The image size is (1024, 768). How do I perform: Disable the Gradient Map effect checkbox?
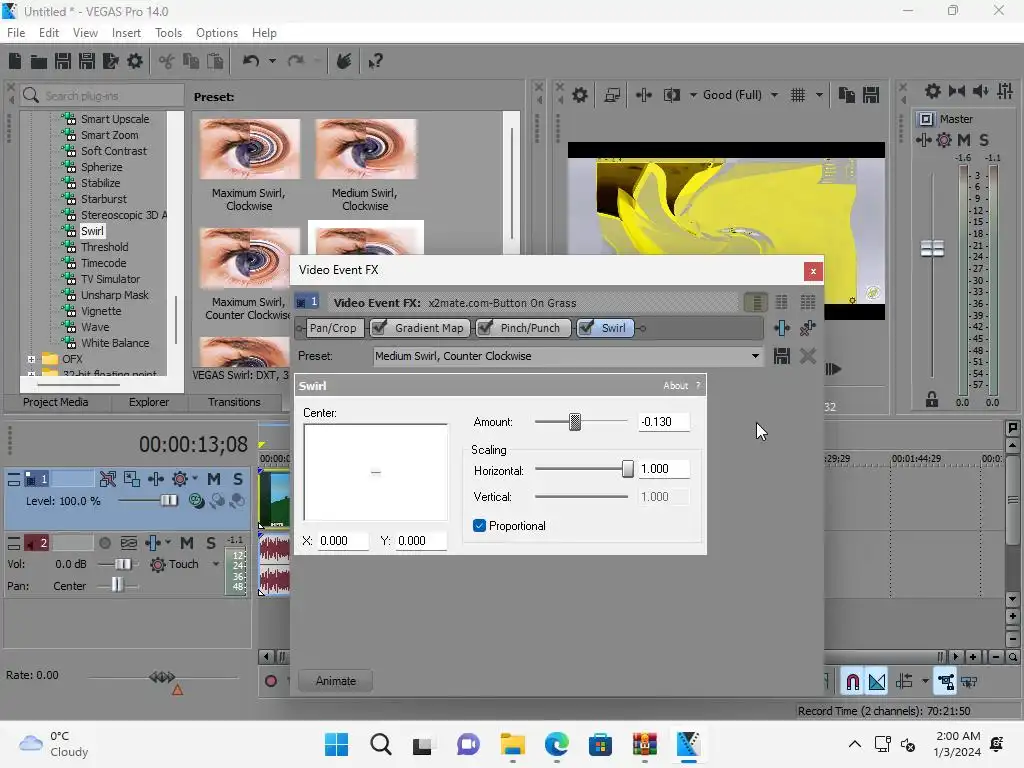(379, 327)
